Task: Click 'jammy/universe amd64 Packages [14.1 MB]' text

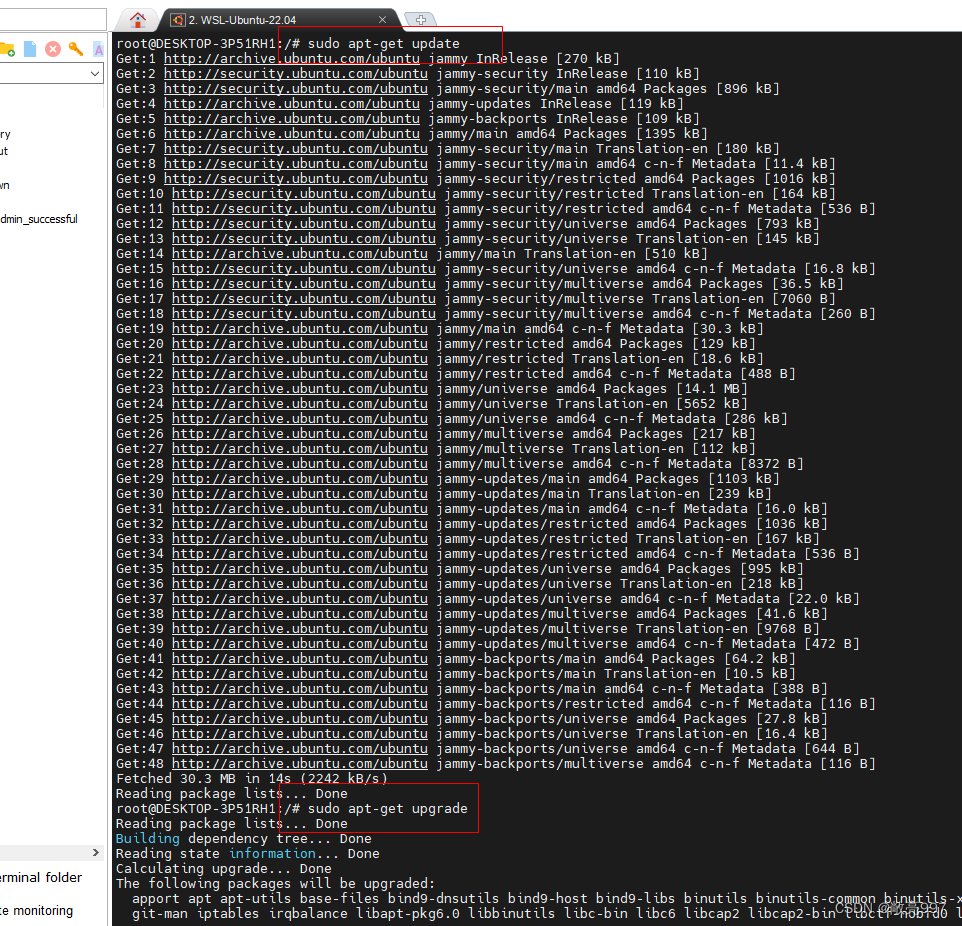Action: [x=591, y=389]
